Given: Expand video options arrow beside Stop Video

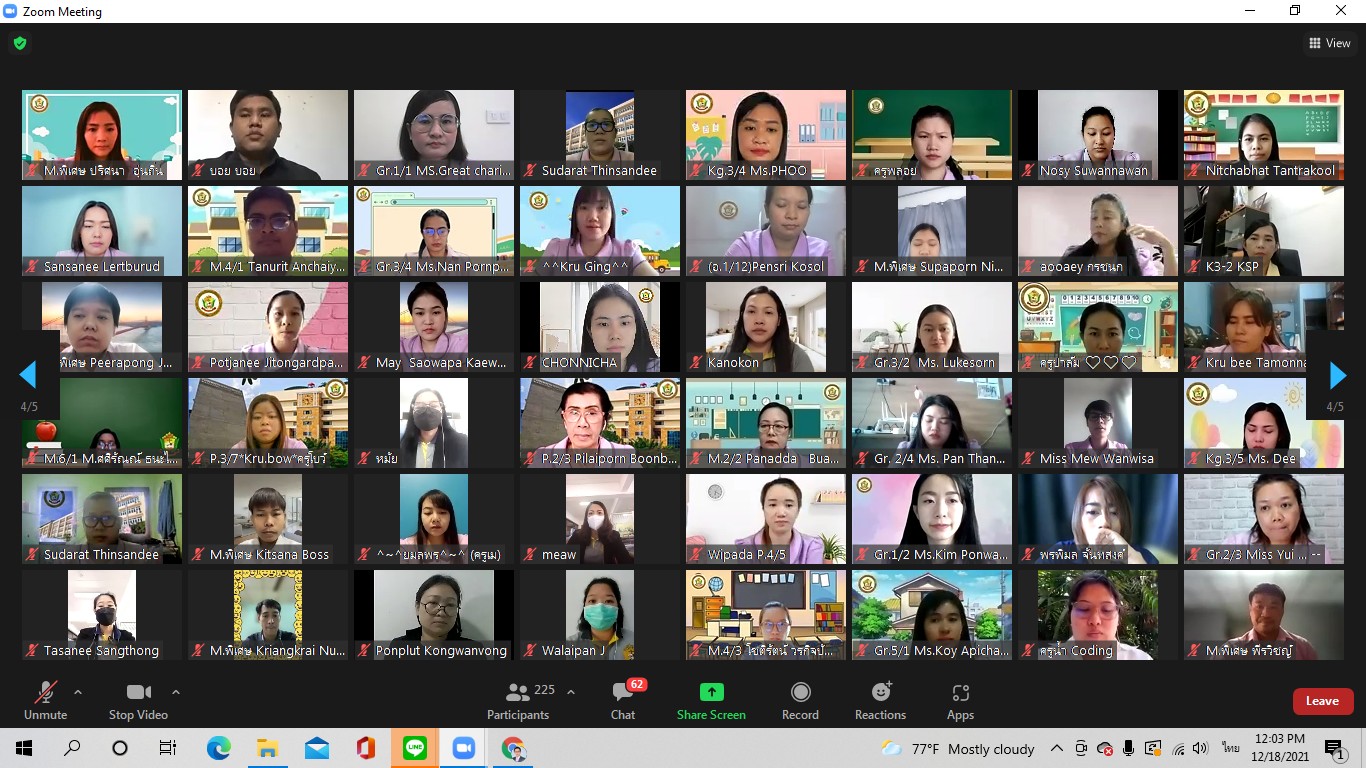Looking at the screenshot, I should [x=176, y=692].
